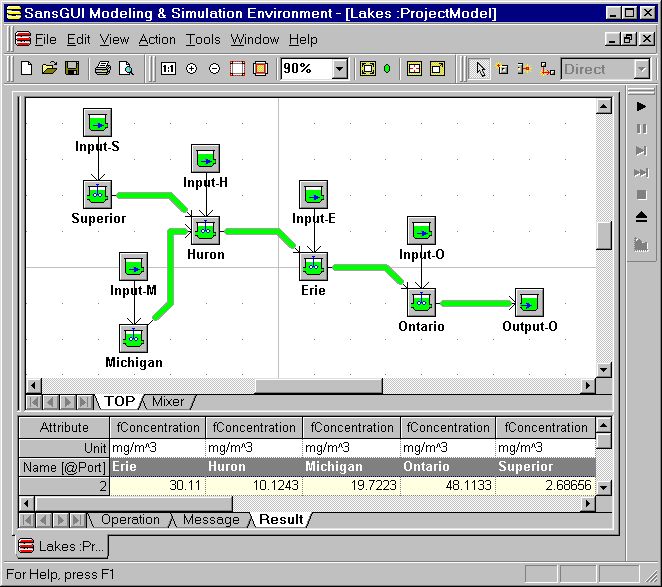The height and width of the screenshot is (587, 662).
Task: Switch to the Mixer tab
Action: pyautogui.click(x=167, y=401)
